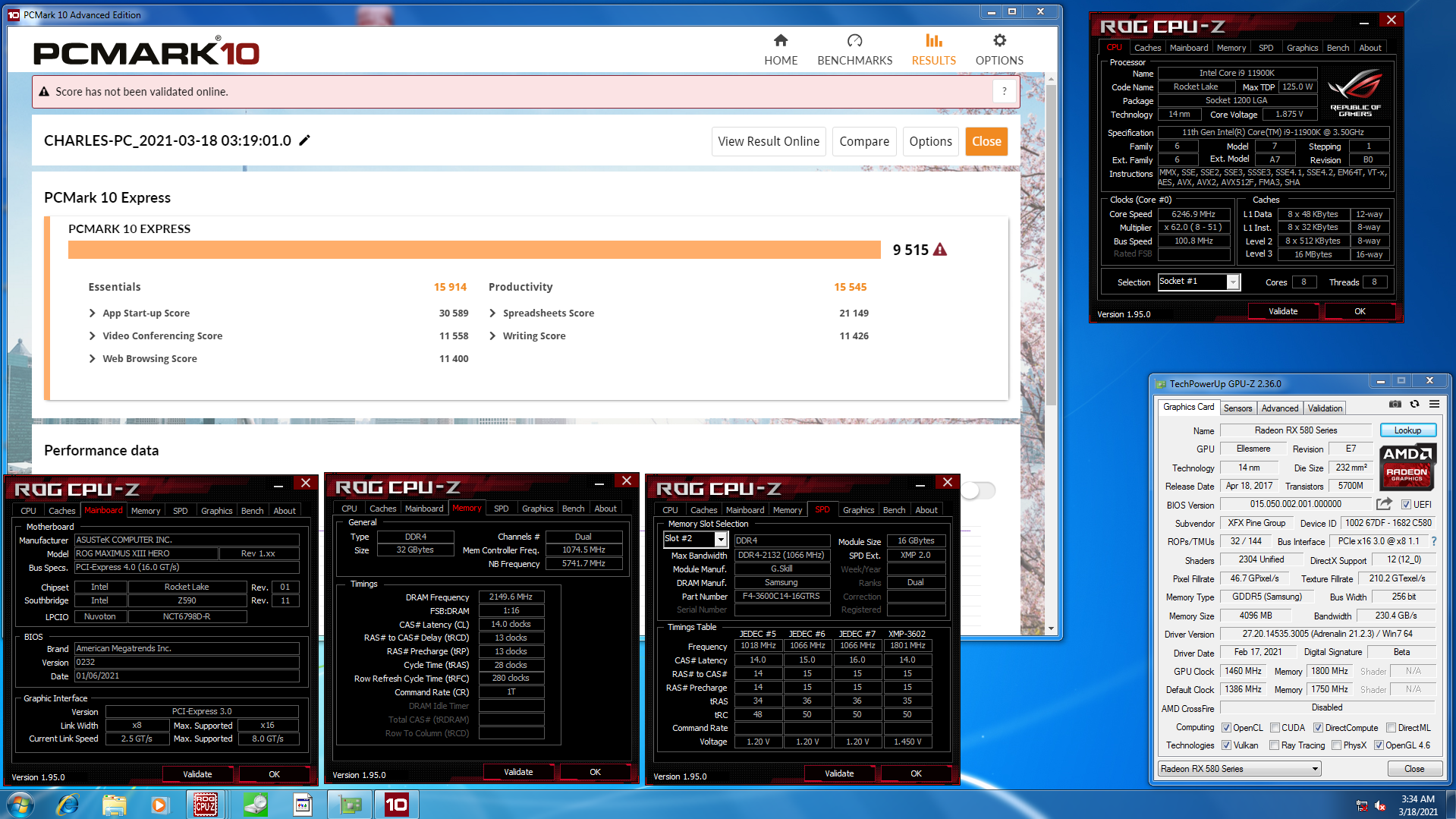Open the Validation tab in GPU-Z
The height and width of the screenshot is (819, 1456).
(x=1325, y=408)
